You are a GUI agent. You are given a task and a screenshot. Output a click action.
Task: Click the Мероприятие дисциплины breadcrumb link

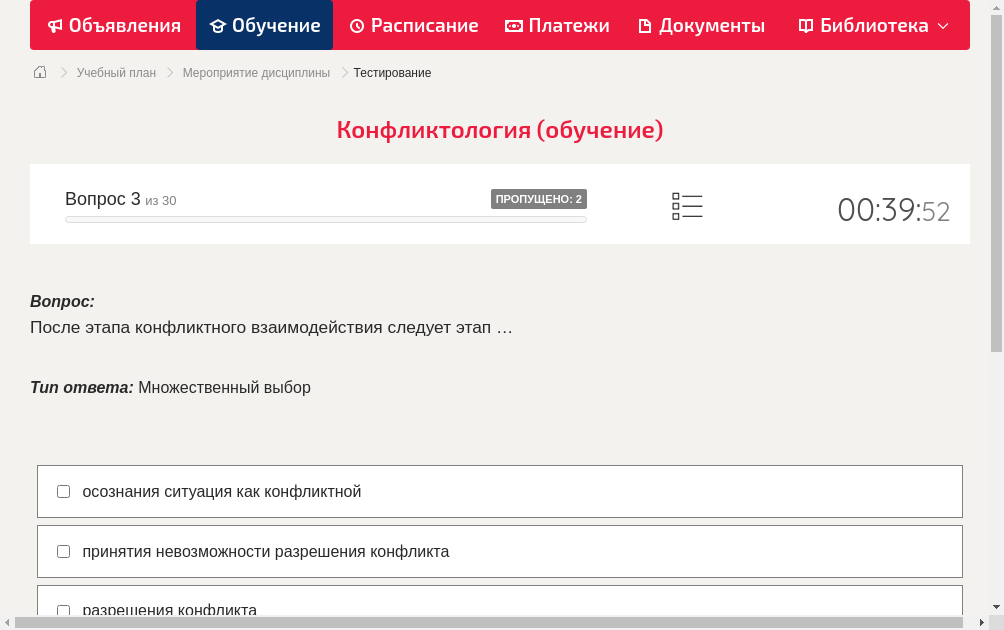(256, 72)
